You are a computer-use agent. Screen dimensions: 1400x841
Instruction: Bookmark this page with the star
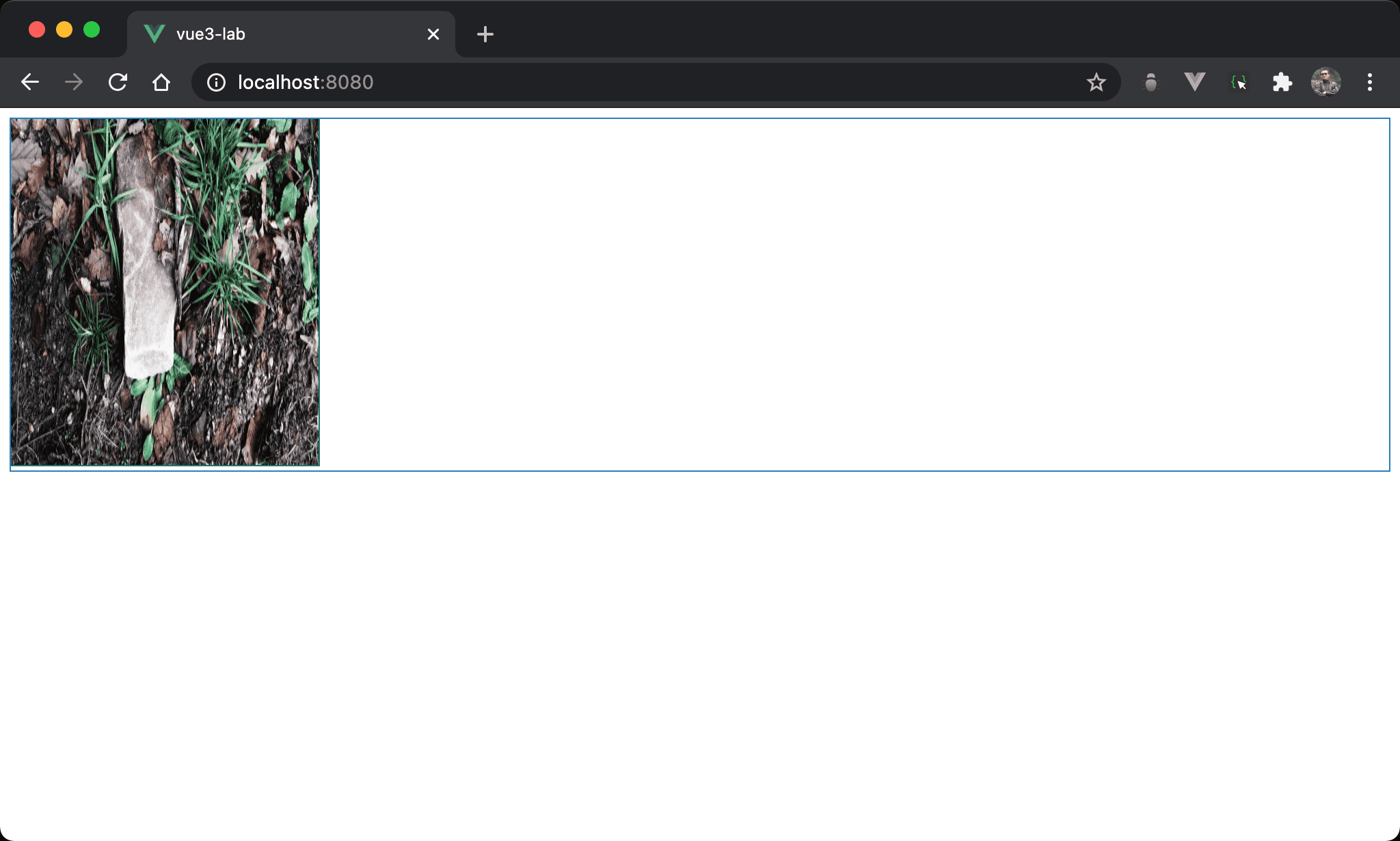pos(1096,83)
